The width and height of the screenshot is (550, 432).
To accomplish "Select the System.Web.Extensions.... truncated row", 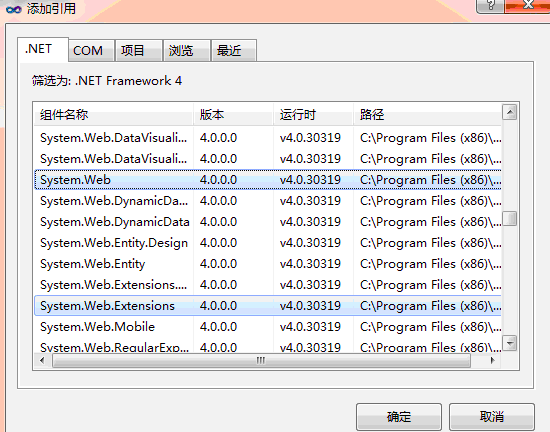I will point(268,285).
